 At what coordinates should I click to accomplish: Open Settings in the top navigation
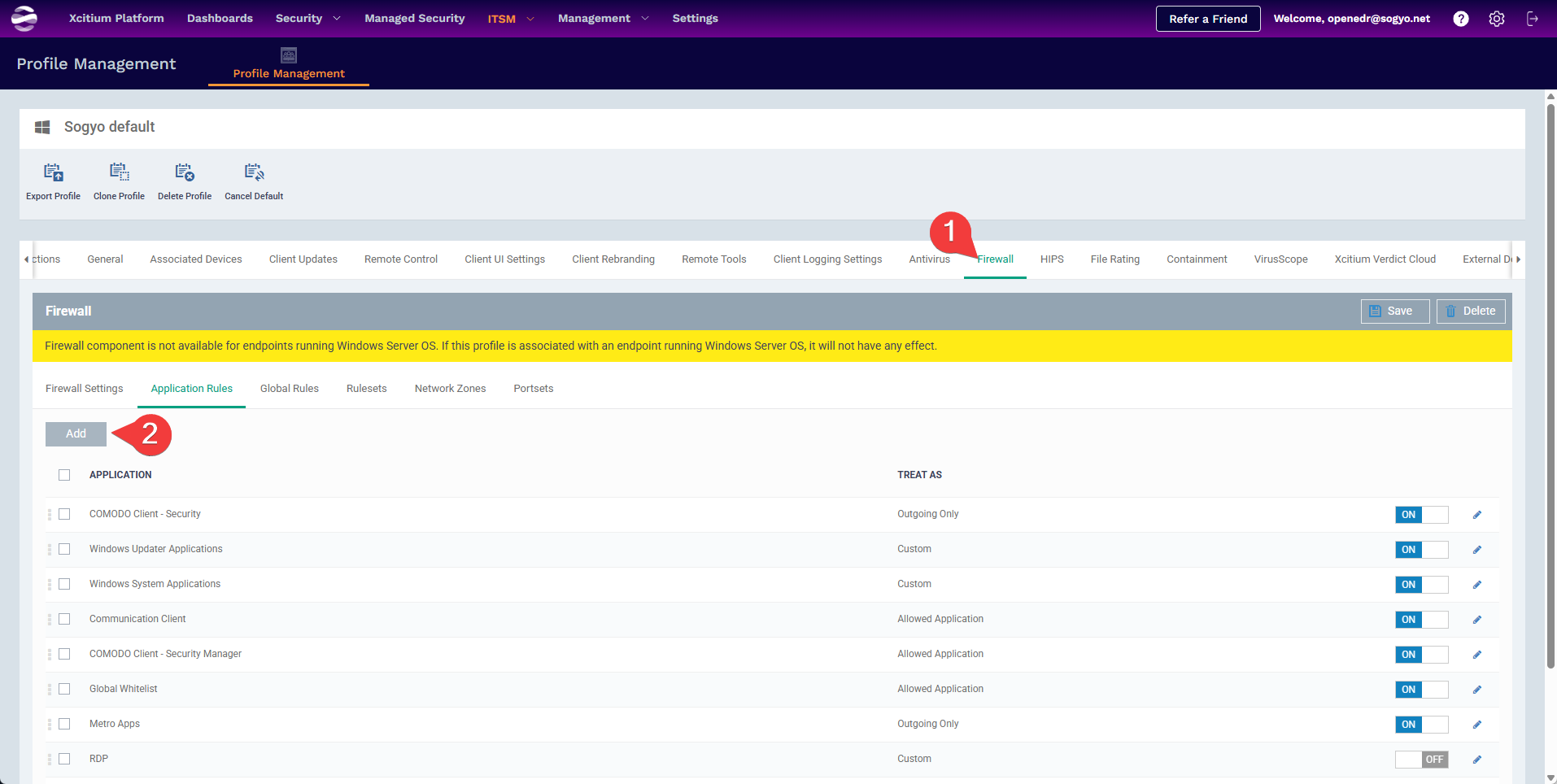coord(695,18)
